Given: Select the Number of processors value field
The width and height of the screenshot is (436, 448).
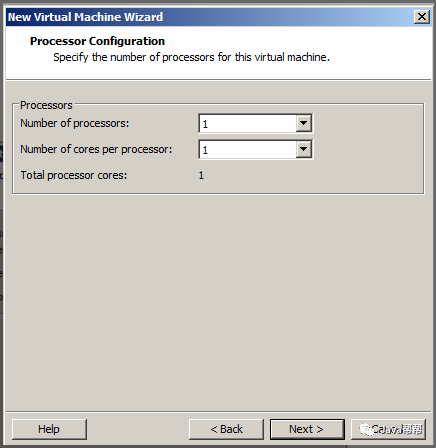Looking at the screenshot, I should coord(247,124).
